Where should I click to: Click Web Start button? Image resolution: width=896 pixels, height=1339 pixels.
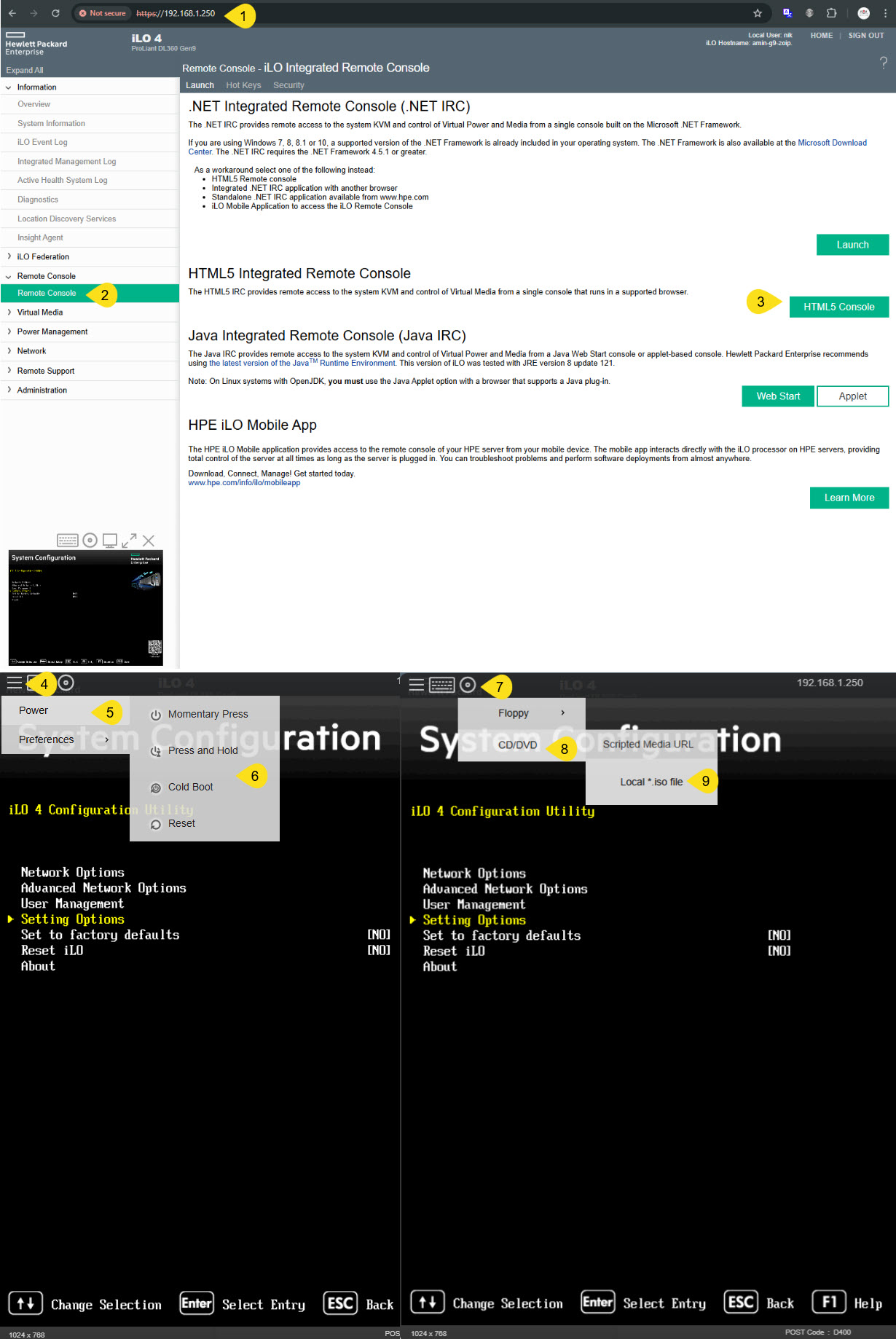point(778,396)
